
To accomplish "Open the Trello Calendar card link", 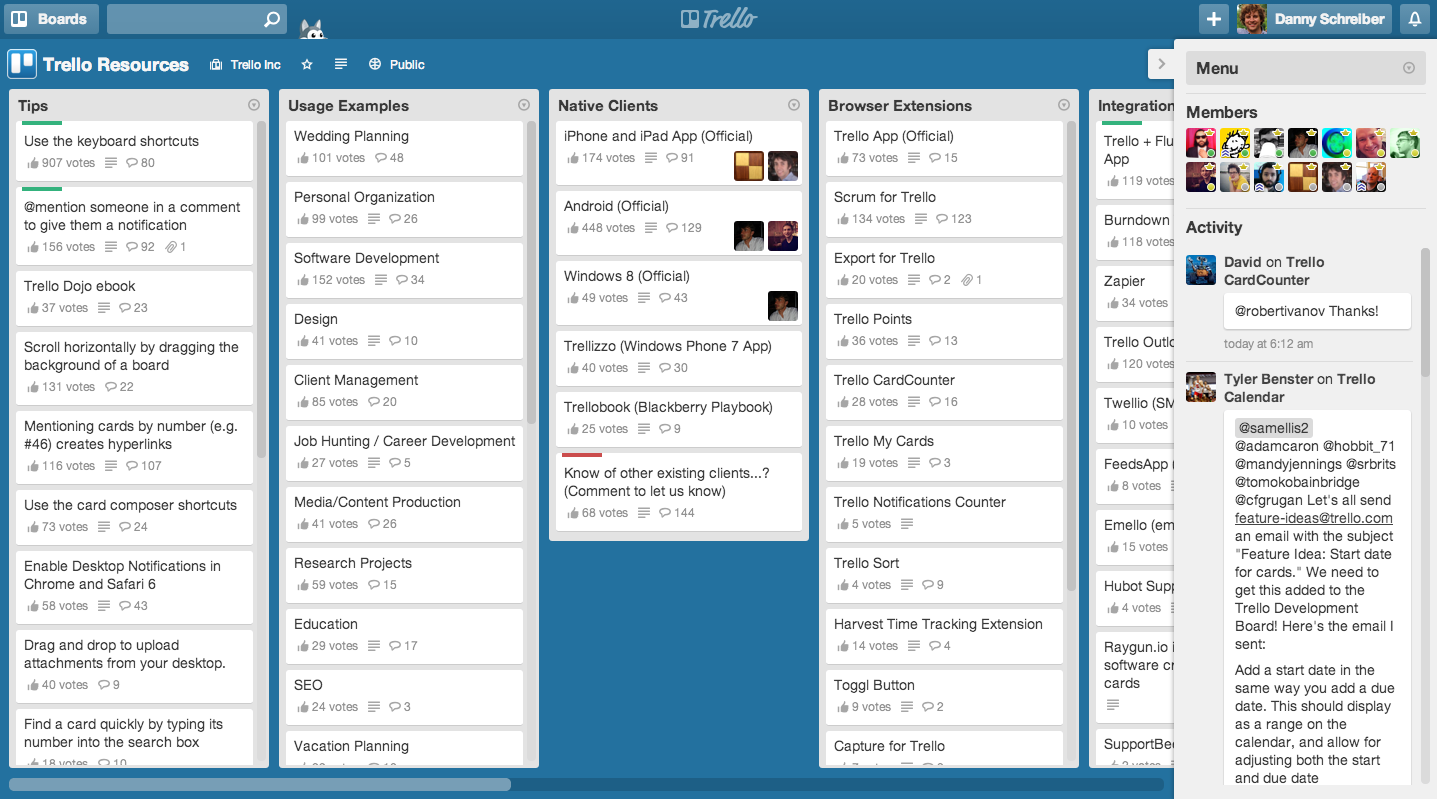I will [x=1299, y=388].
